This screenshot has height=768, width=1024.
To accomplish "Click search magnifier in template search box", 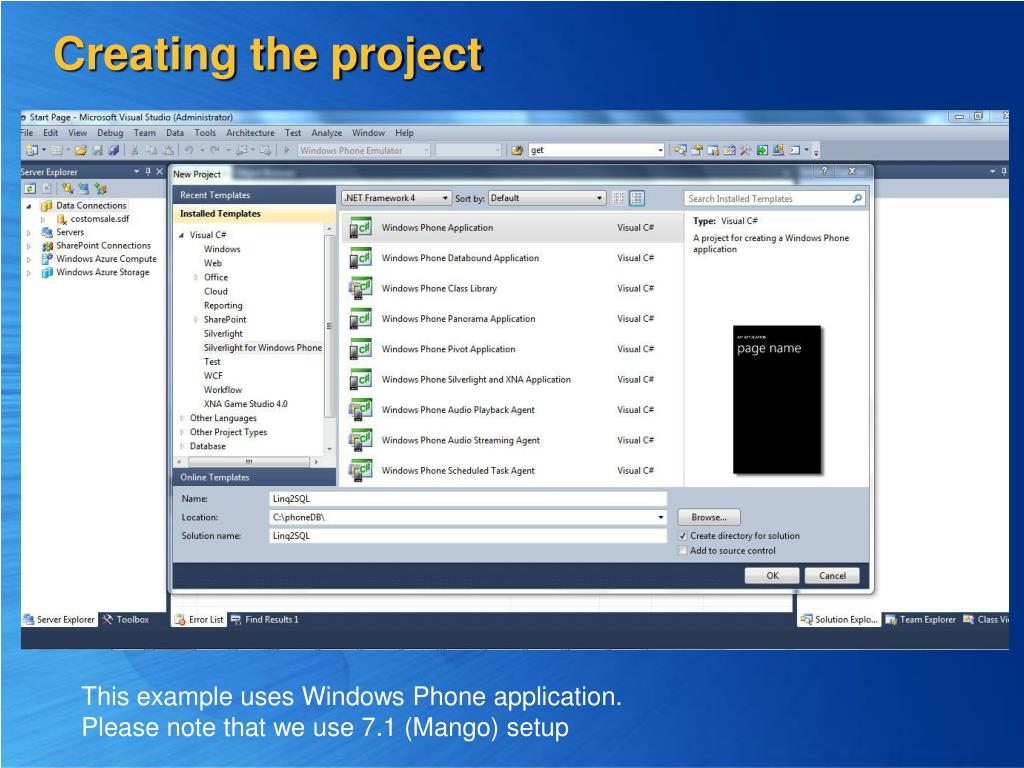I will pos(857,198).
